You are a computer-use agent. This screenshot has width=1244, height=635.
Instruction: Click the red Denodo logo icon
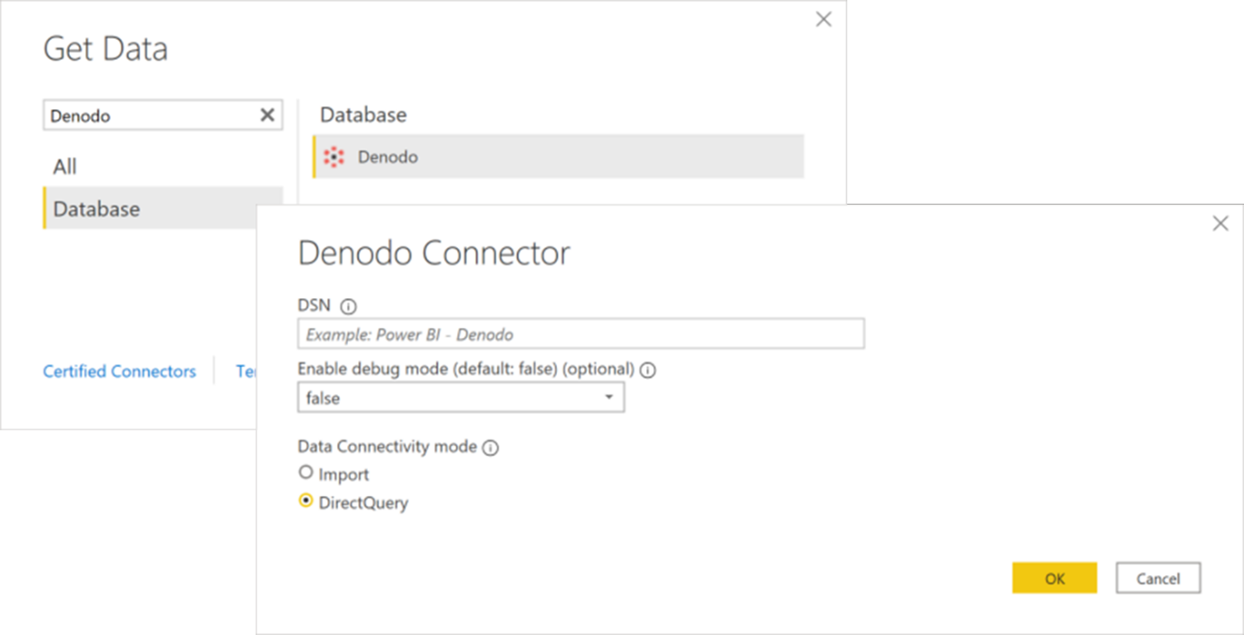point(334,157)
